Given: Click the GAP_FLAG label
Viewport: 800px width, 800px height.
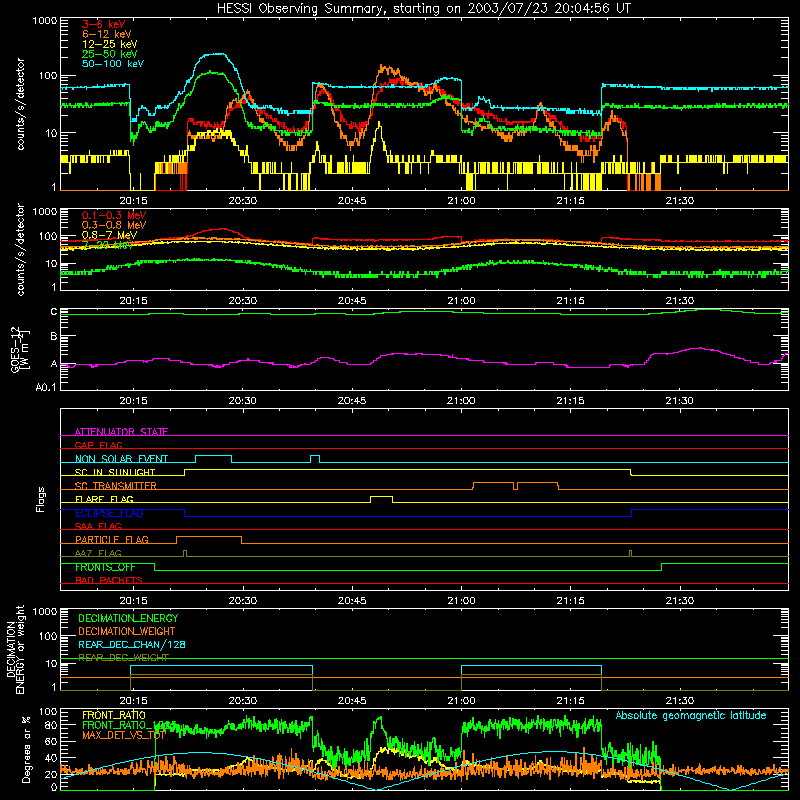Looking at the screenshot, I should [98, 445].
